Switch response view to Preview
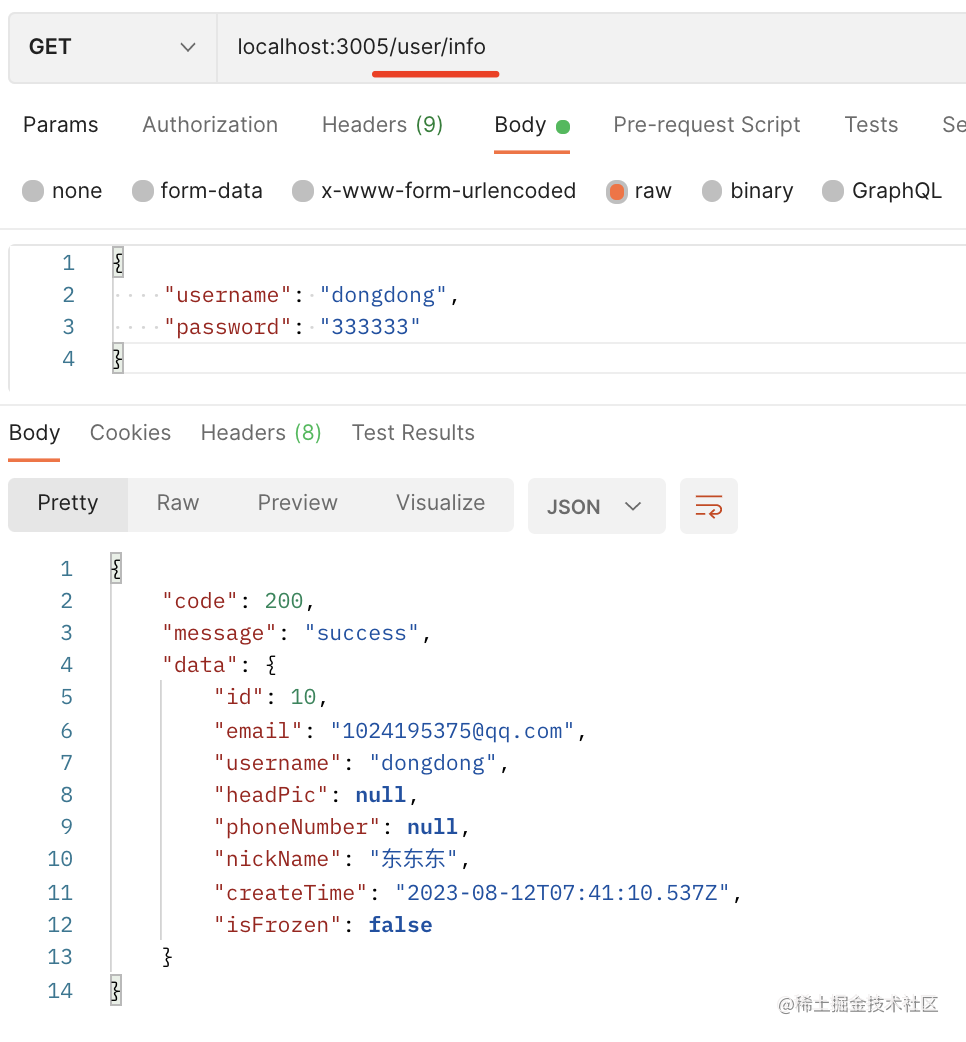This screenshot has width=966, height=1042. click(297, 503)
